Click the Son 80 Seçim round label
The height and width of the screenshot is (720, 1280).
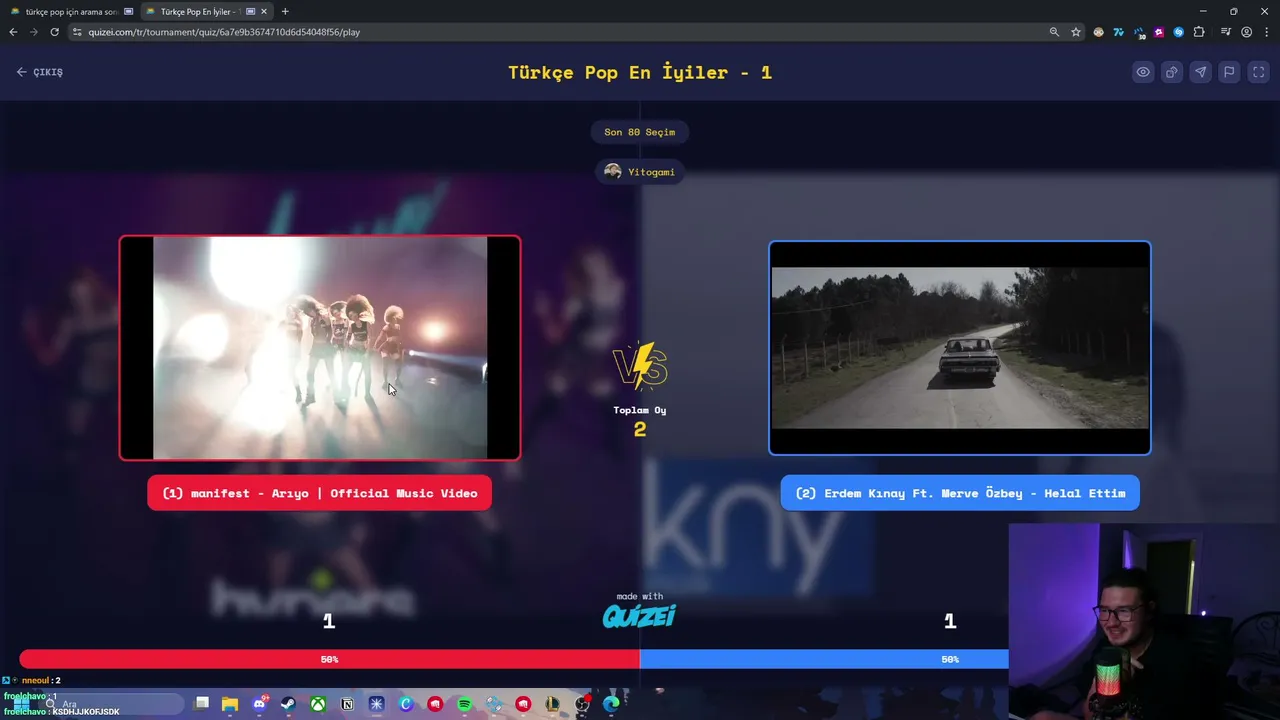click(x=640, y=132)
